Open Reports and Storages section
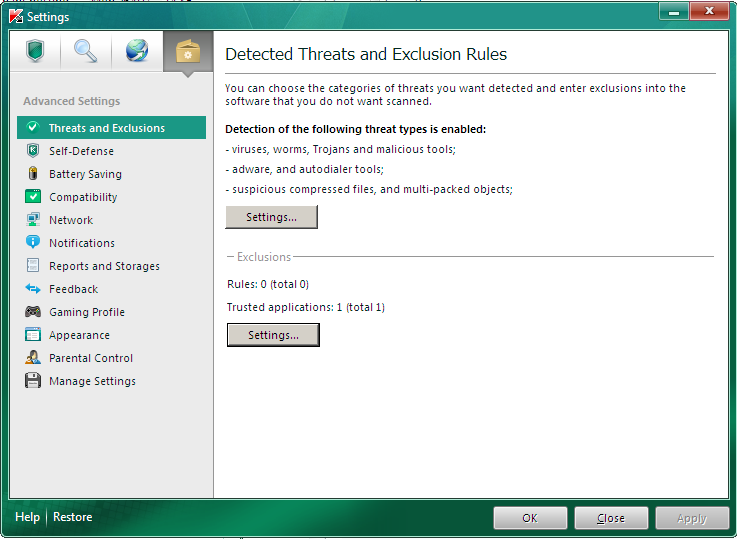737x539 pixels. coord(104,266)
